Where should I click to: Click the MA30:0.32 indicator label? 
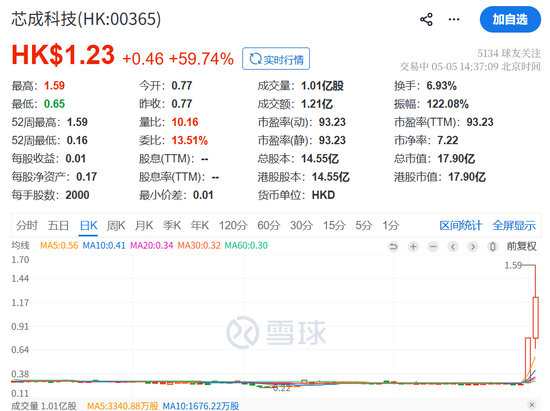199,245
